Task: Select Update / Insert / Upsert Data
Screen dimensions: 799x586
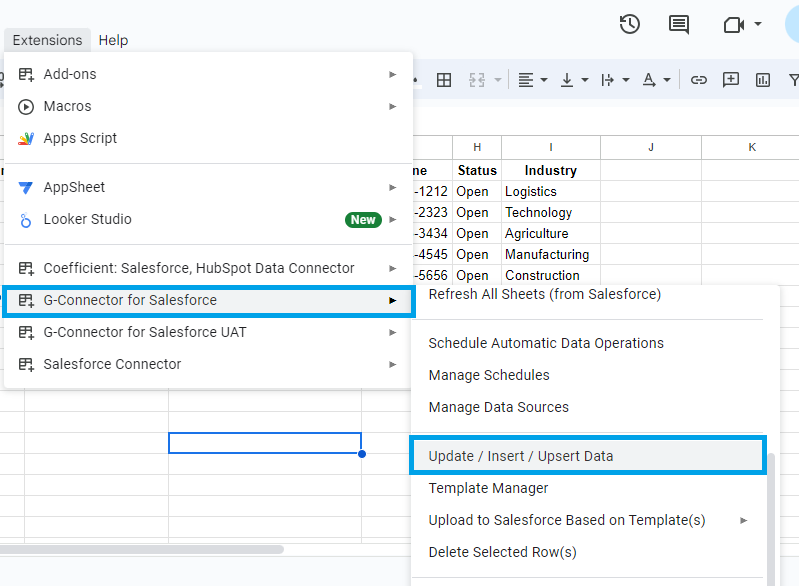Action: tap(521, 456)
